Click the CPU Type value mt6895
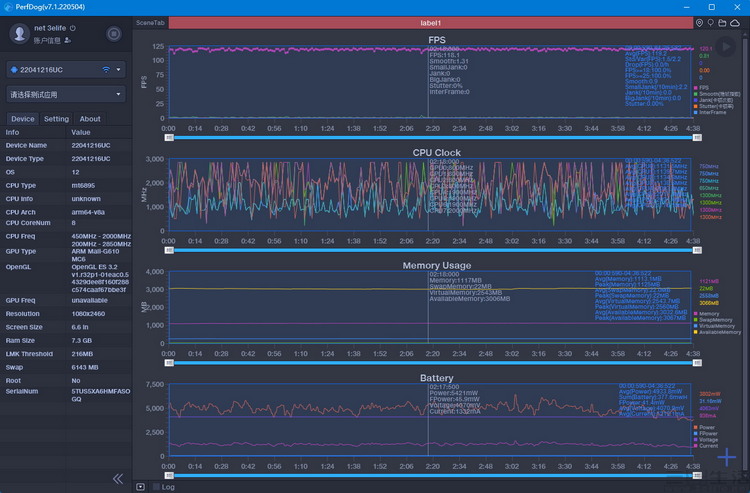Image resolution: width=750 pixels, height=493 pixels. pos(83,186)
